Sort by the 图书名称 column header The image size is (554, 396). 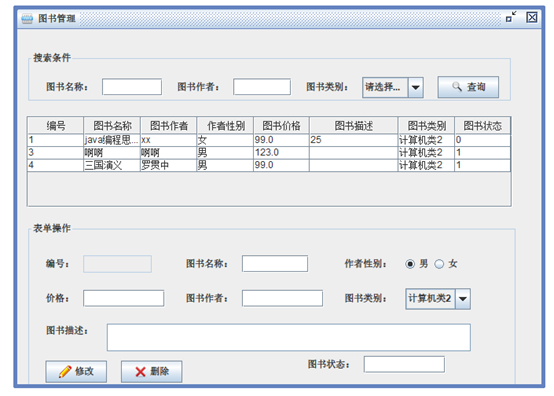point(112,125)
